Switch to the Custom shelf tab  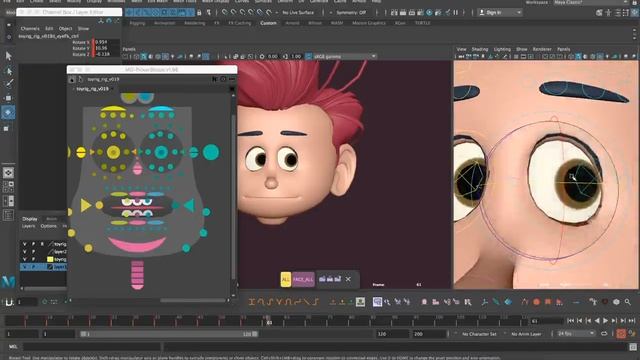pos(268,23)
